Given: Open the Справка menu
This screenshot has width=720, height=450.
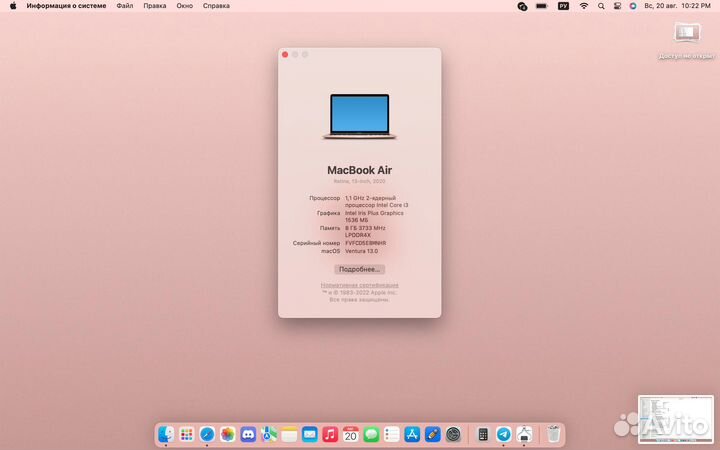Looking at the screenshot, I should (216, 6).
